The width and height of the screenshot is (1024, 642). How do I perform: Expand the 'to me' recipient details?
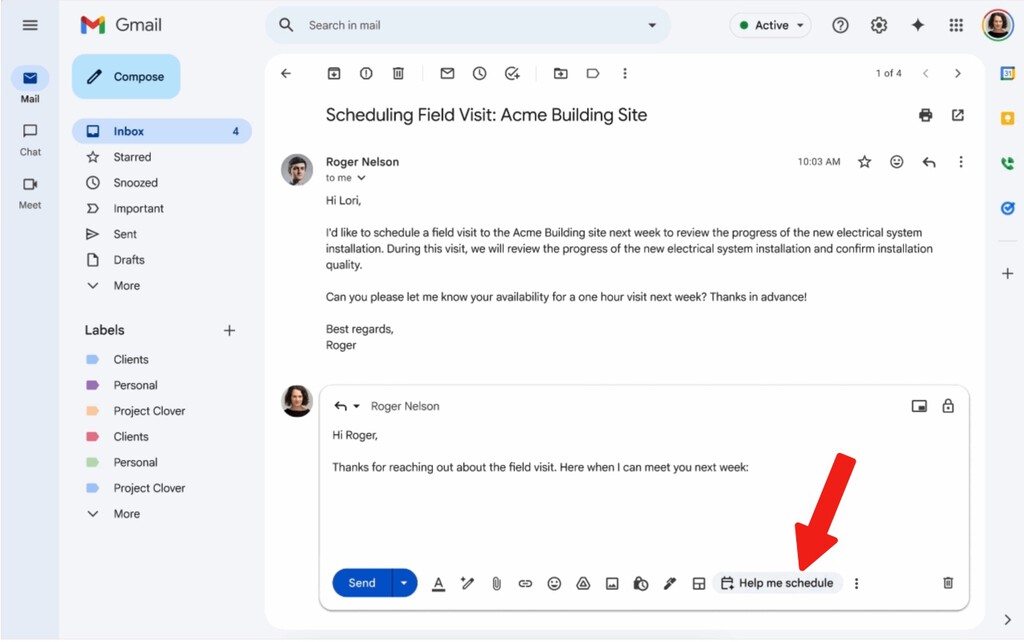point(361,178)
